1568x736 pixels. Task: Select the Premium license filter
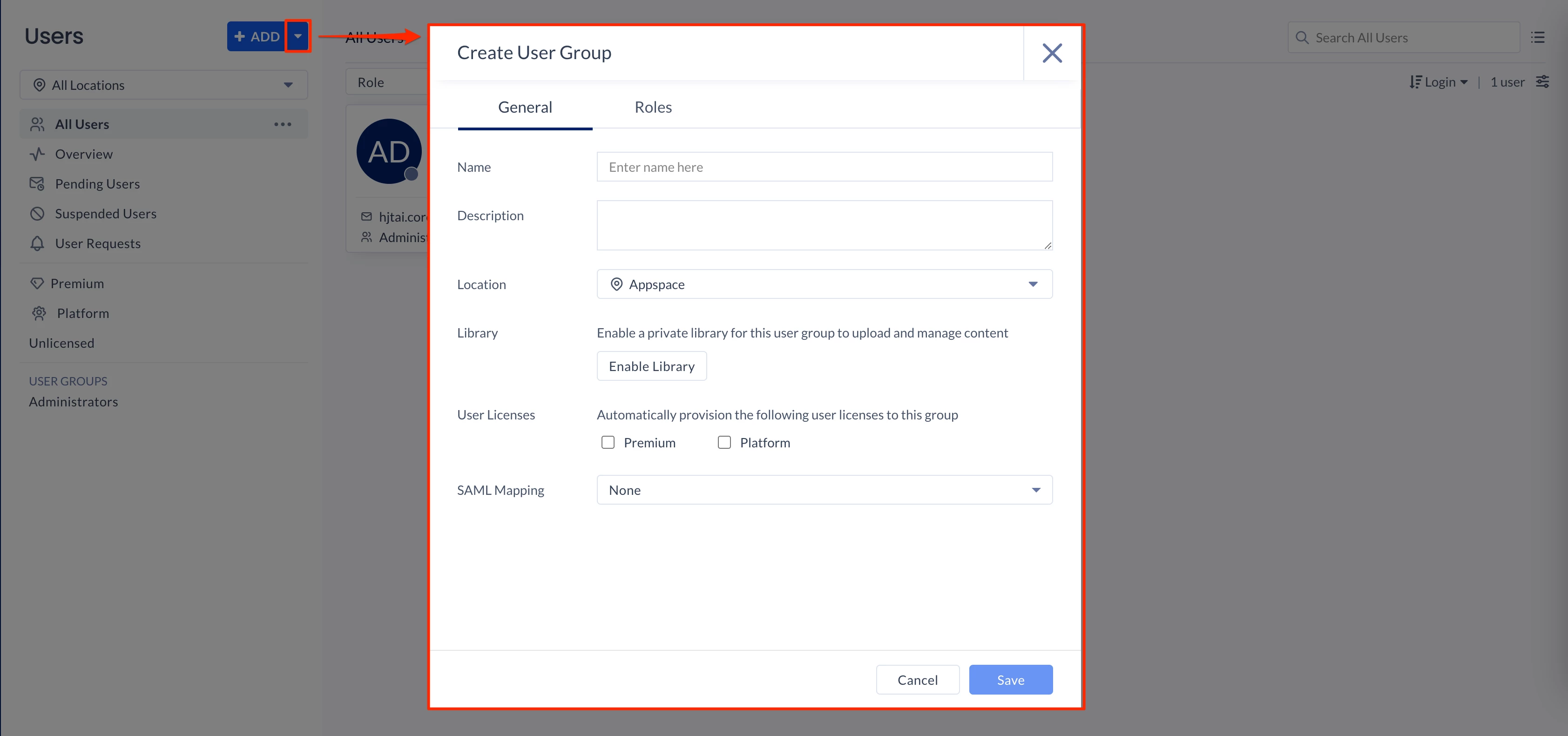pos(77,284)
